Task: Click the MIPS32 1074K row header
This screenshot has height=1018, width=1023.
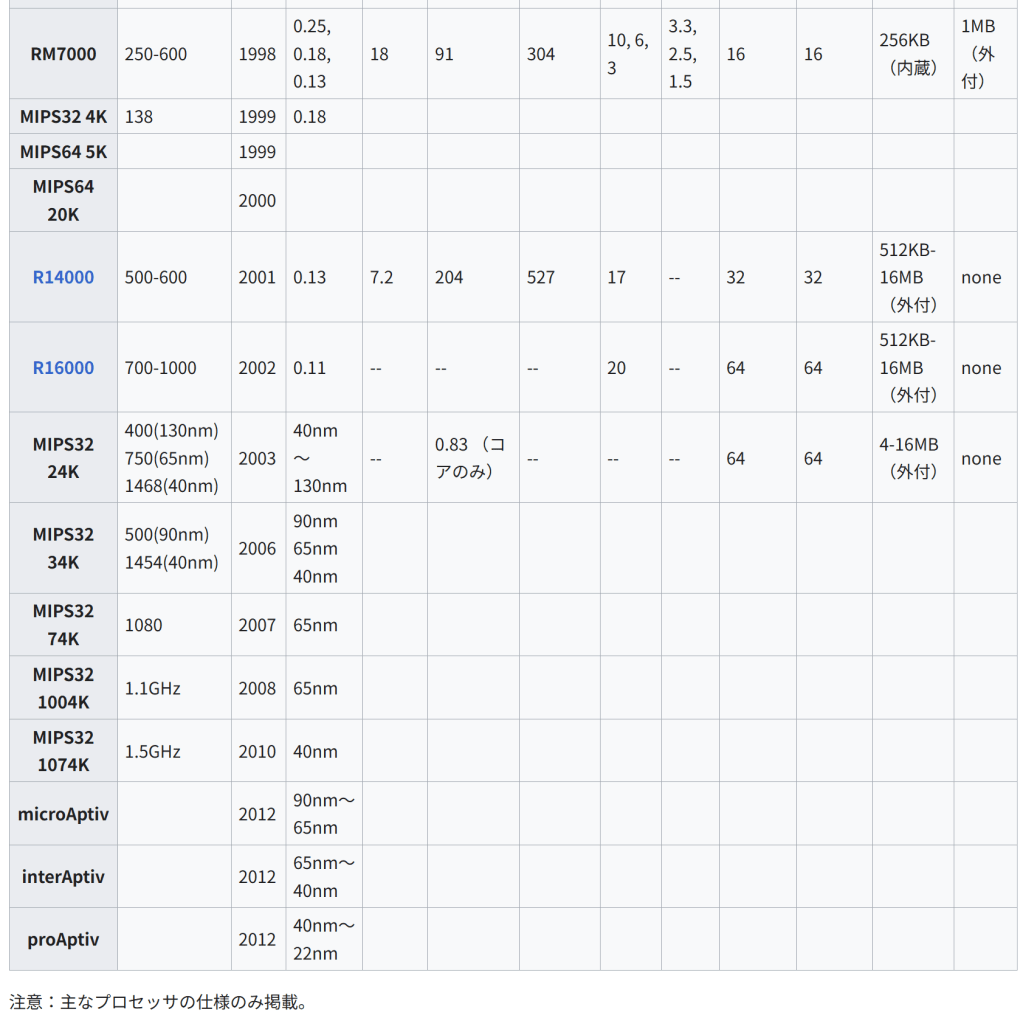Action: [63, 751]
